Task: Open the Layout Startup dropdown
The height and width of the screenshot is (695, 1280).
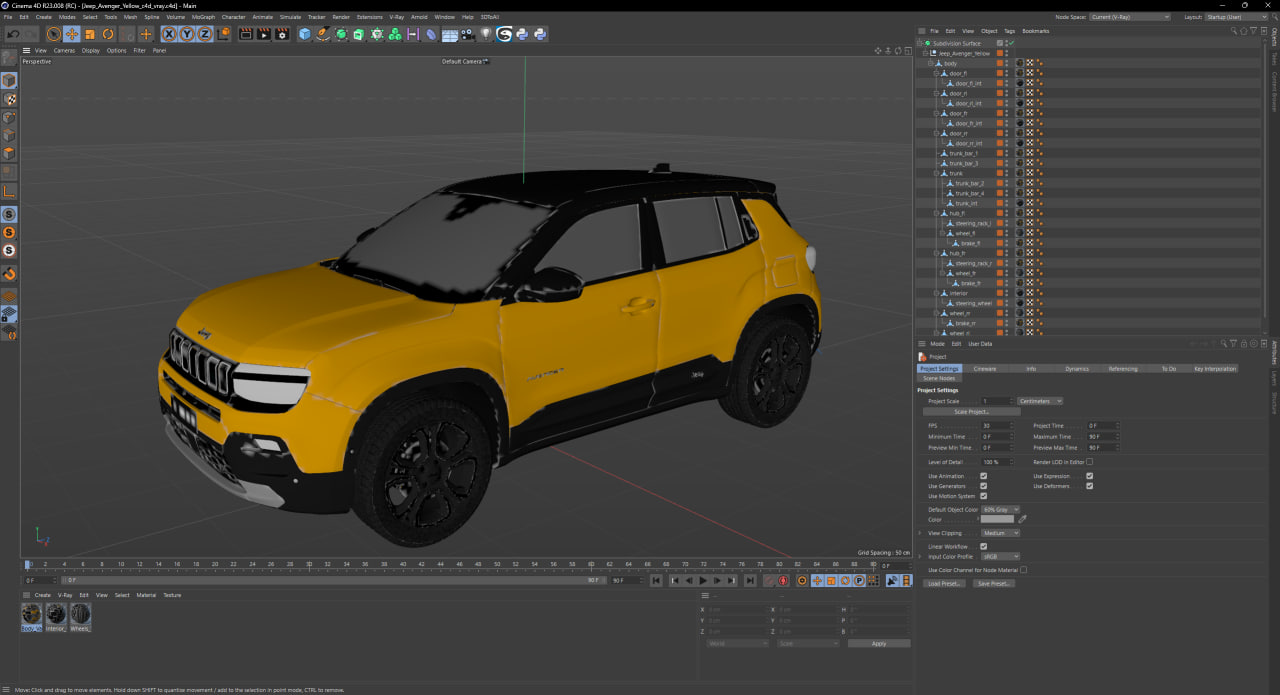Action: click(x=1238, y=17)
